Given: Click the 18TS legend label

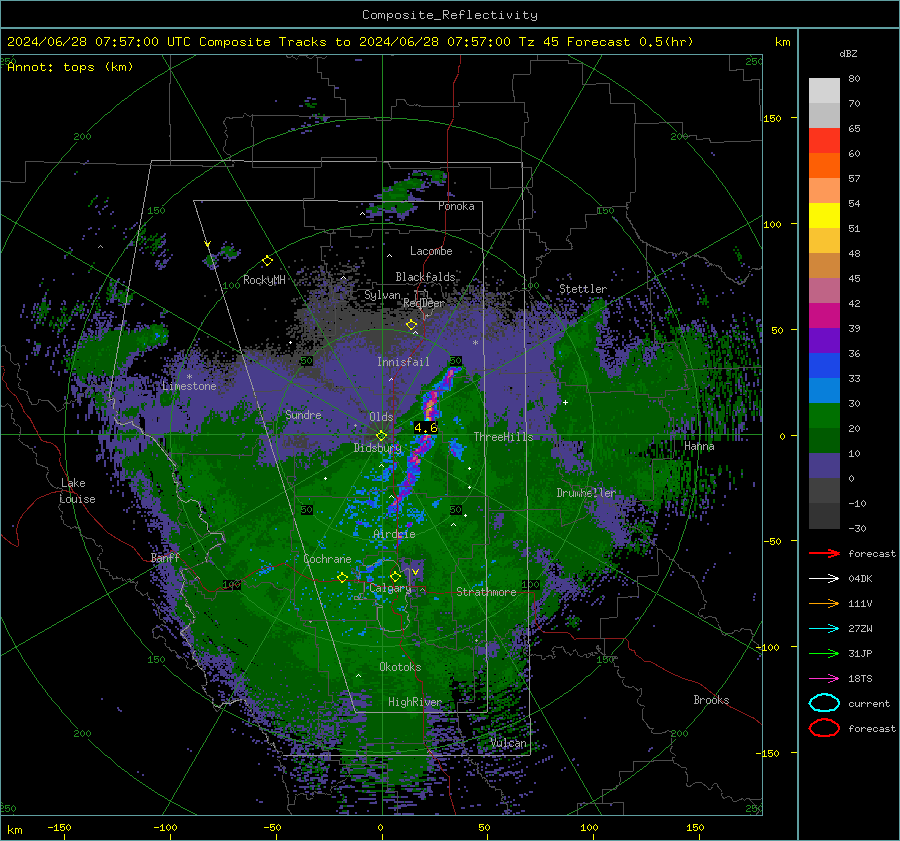Looking at the screenshot, I should [860, 679].
